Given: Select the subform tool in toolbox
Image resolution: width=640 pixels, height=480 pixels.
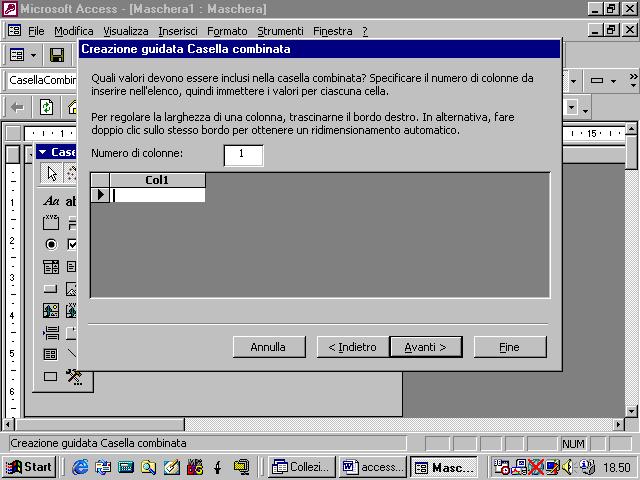Looking at the screenshot, I should [x=51, y=354].
